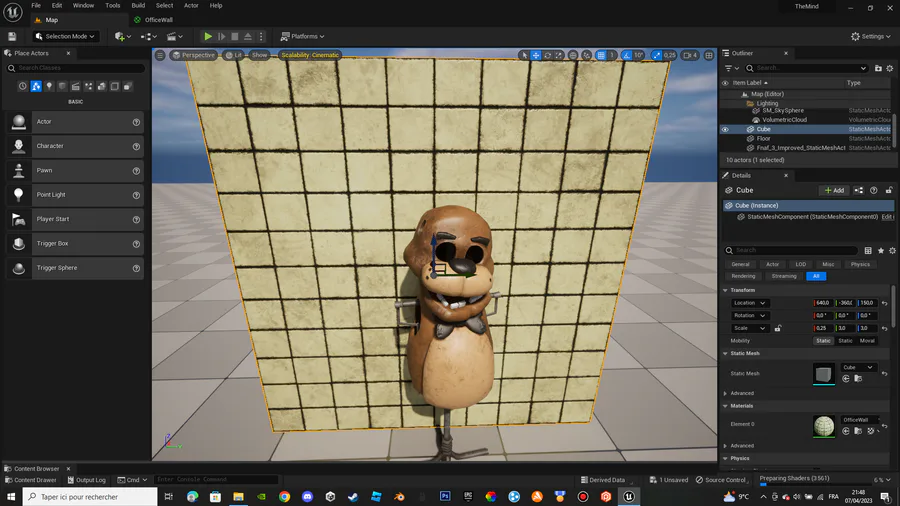This screenshot has height=506, width=900.
Task: Select the Basic category in Place Actors
Action: 36,86
